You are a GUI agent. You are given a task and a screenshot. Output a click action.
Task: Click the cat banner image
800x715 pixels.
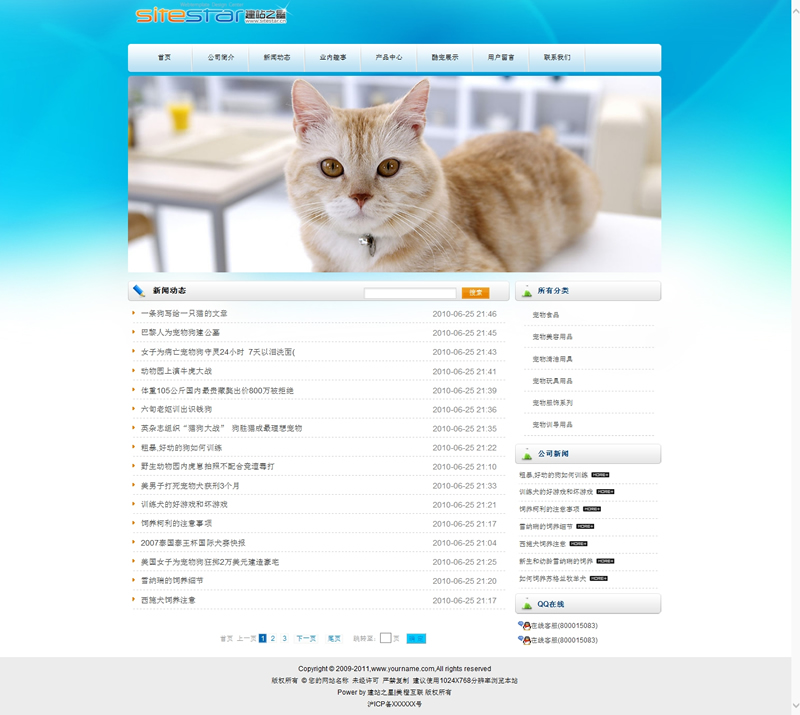click(x=394, y=174)
